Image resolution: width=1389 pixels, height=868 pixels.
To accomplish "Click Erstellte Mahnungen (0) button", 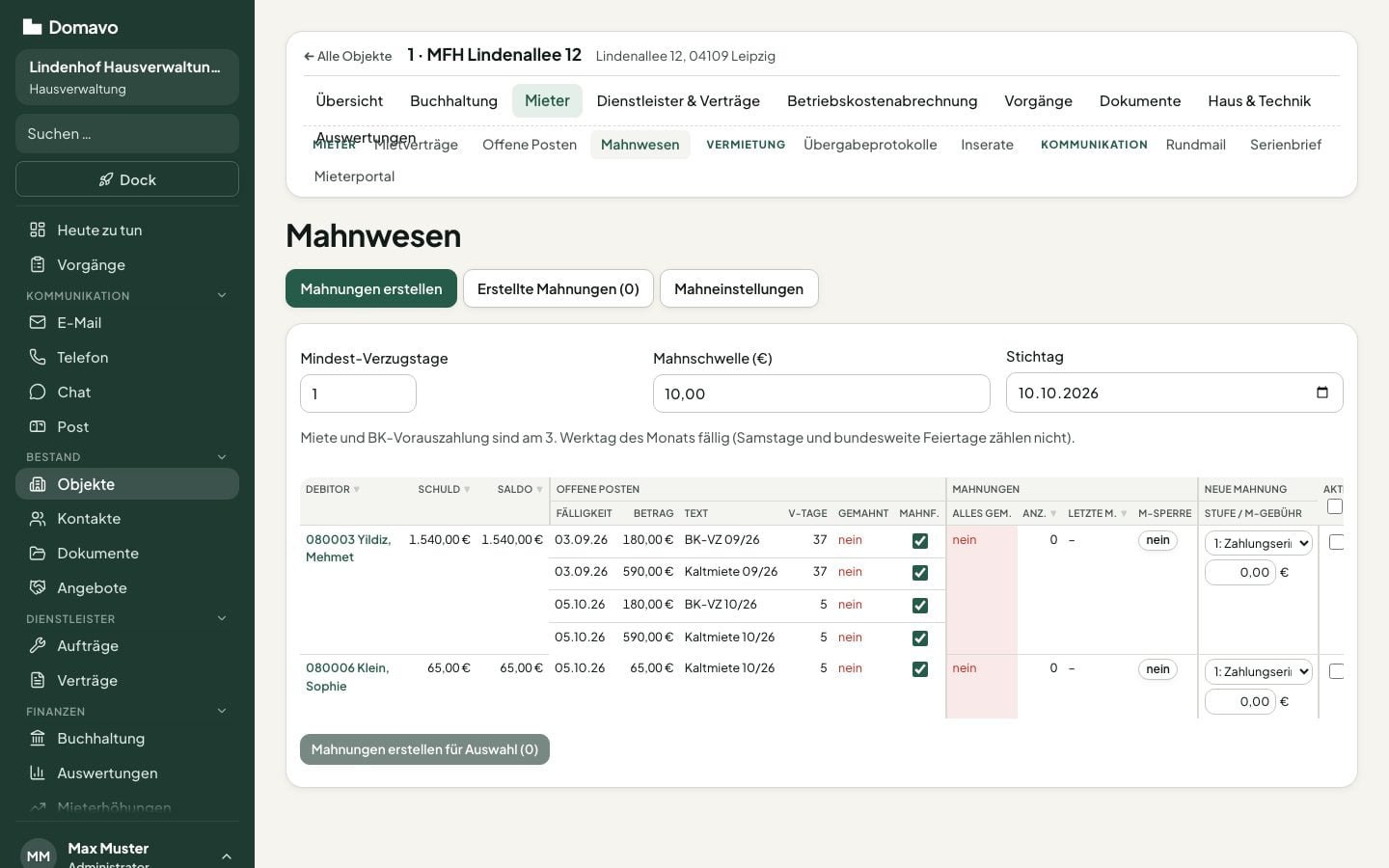I will point(558,288).
